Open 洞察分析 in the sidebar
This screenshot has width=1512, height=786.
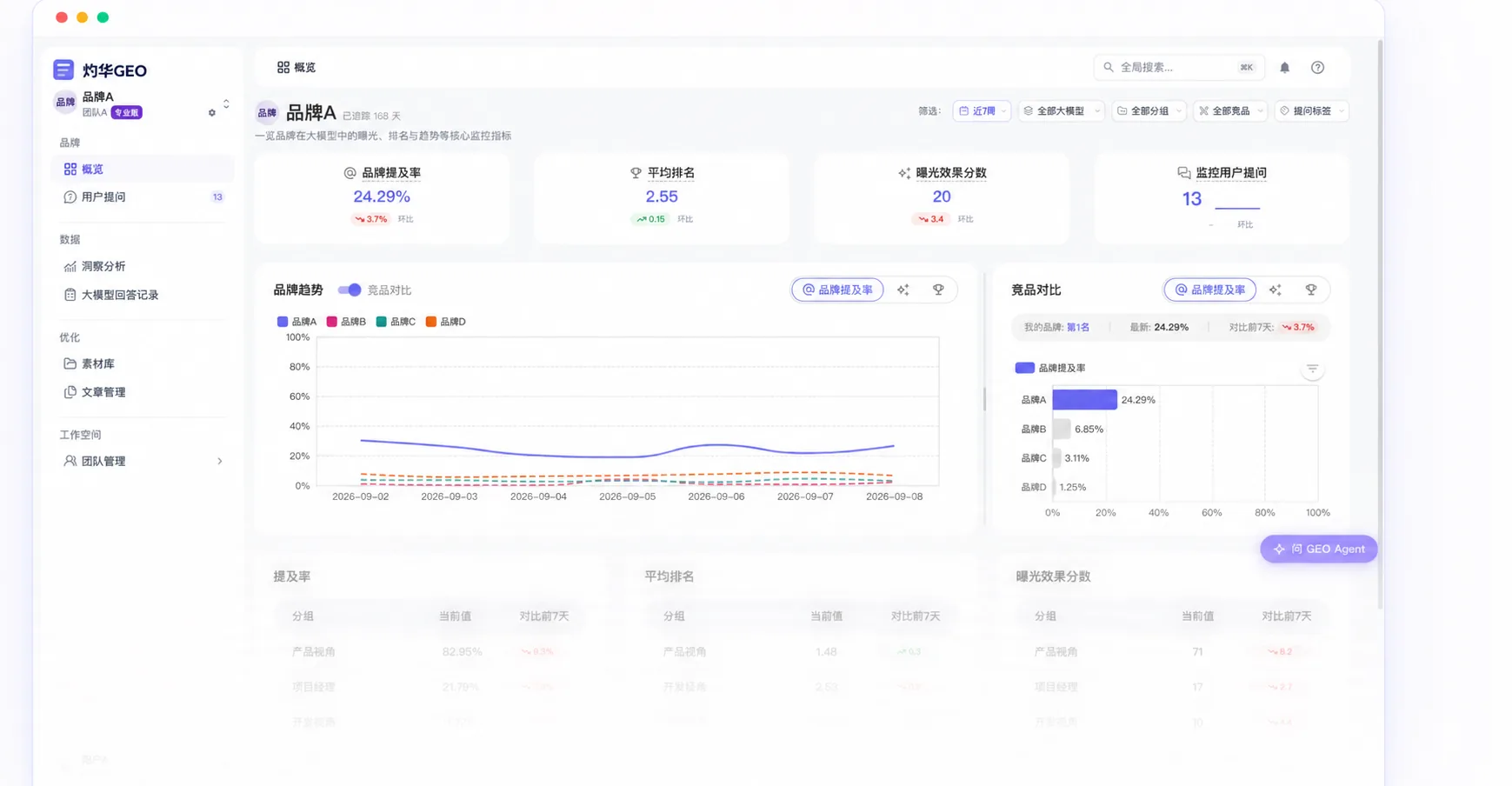tap(143, 267)
